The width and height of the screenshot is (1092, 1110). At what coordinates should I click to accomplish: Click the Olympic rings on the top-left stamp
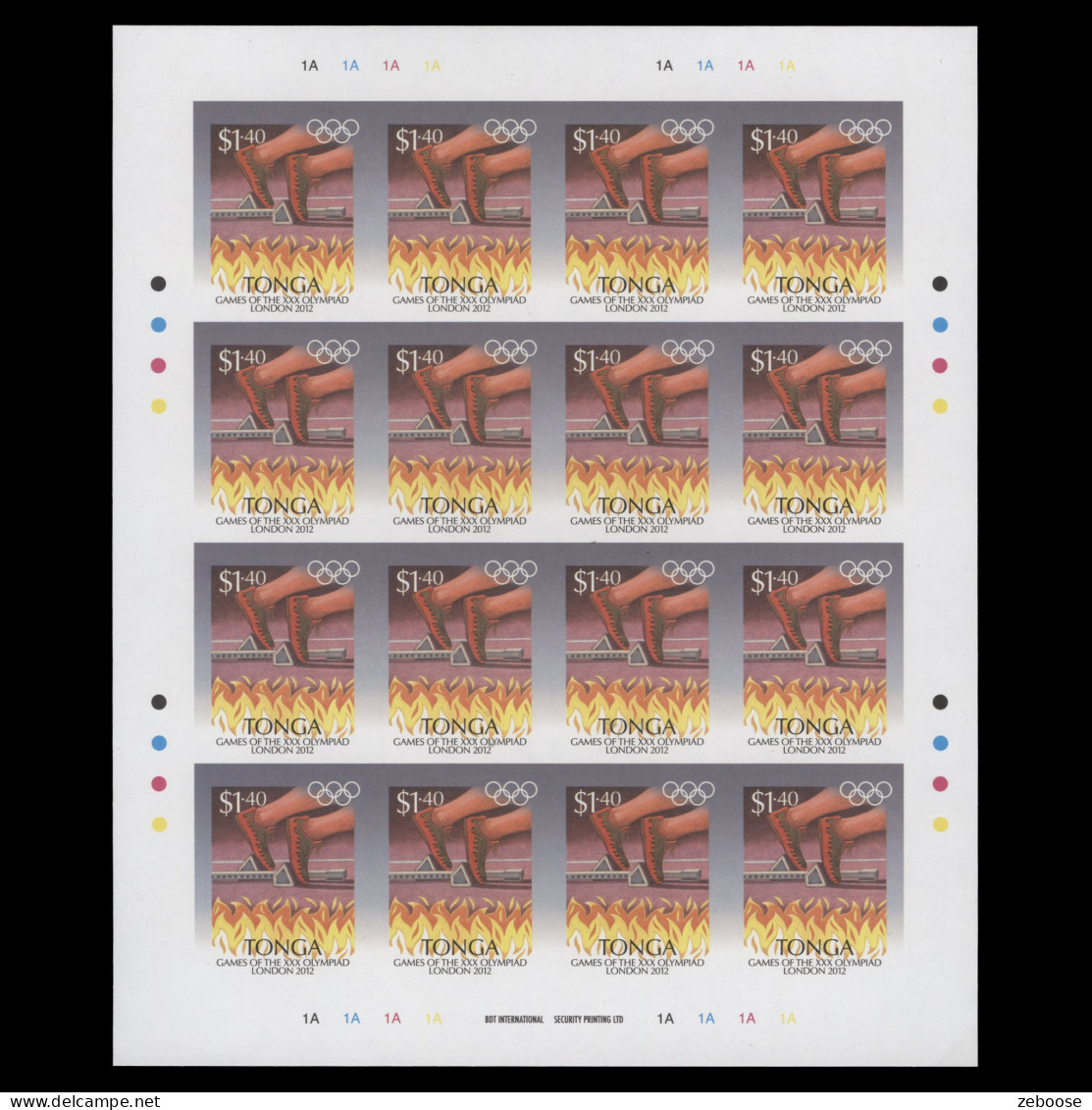333,131
